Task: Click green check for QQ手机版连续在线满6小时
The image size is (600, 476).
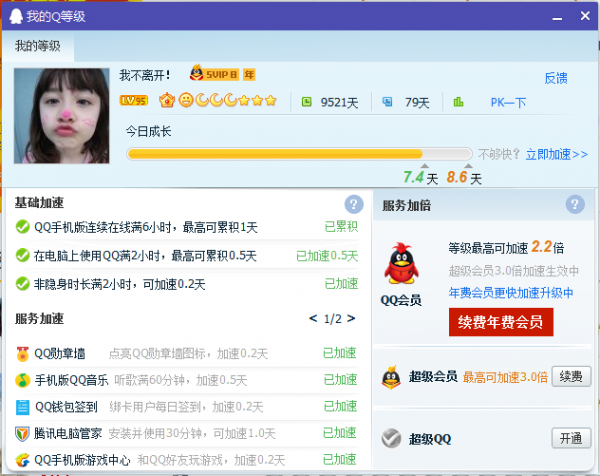Action: tap(23, 227)
